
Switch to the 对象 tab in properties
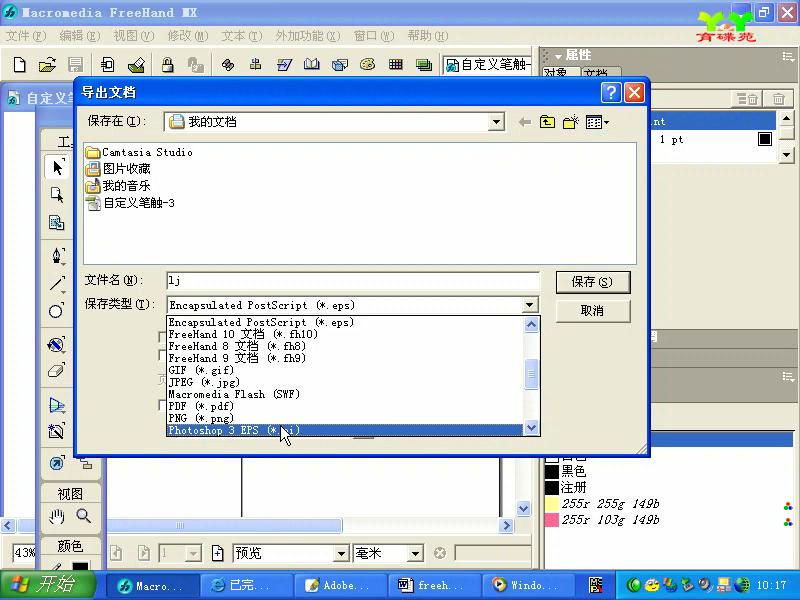560,72
